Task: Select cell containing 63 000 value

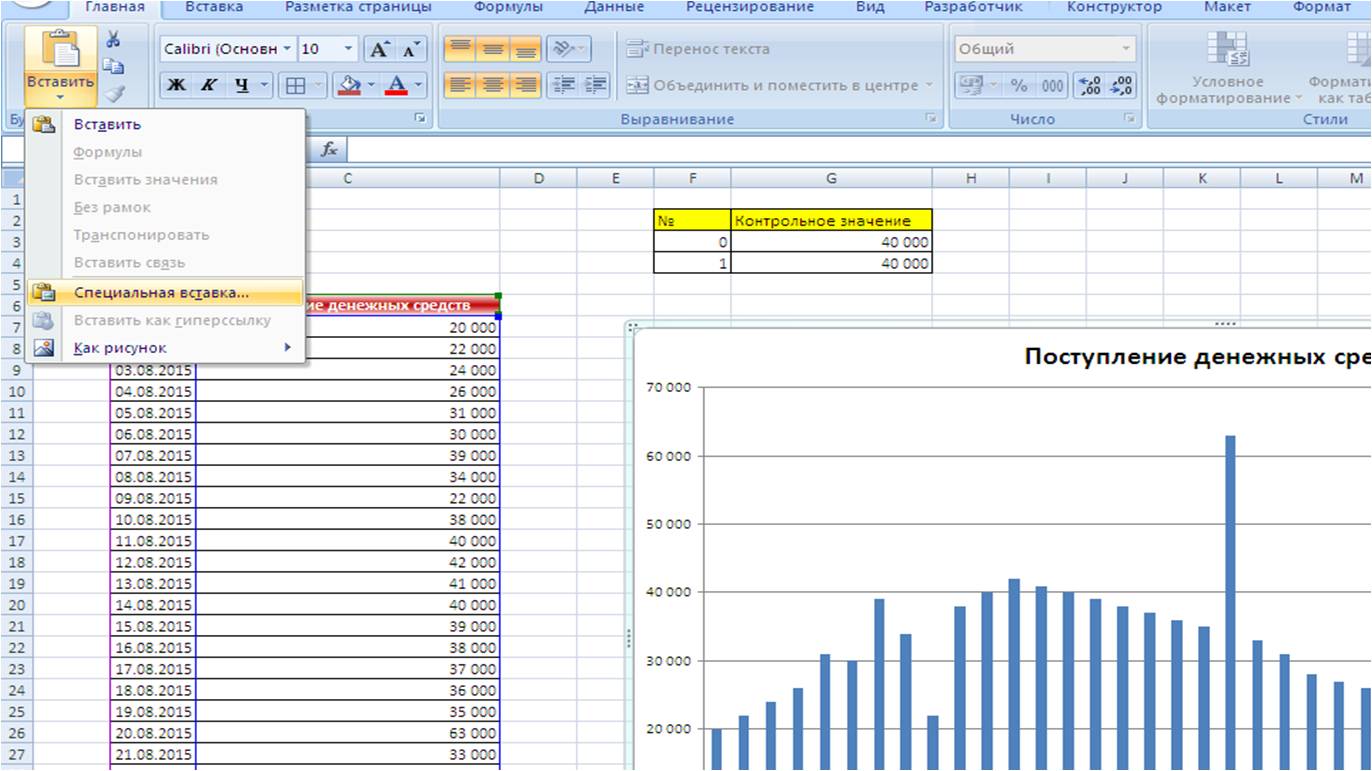Action: pyautogui.click(x=347, y=733)
